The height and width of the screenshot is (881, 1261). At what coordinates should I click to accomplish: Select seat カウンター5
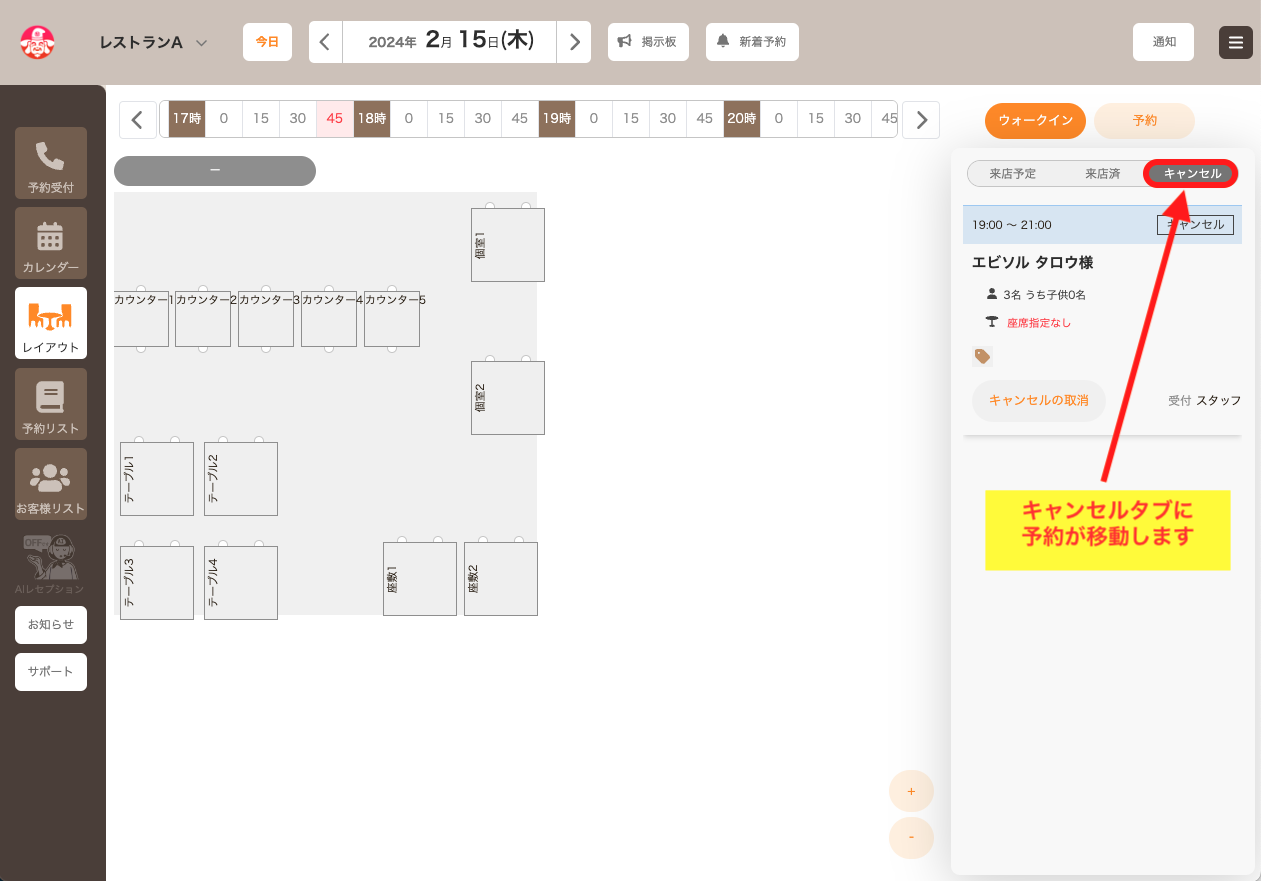click(x=392, y=319)
